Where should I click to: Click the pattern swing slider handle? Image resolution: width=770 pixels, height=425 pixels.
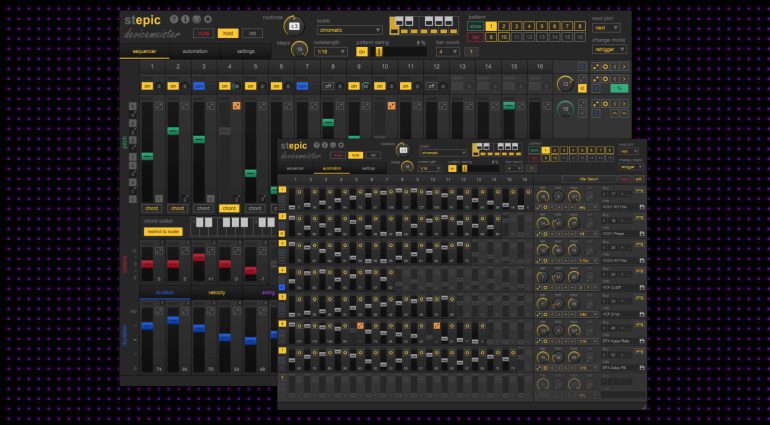point(379,52)
